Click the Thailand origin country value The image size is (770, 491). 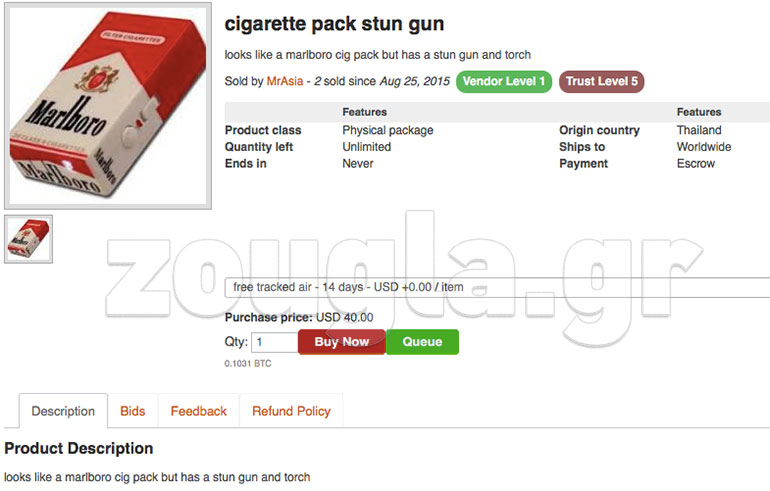[x=699, y=130]
